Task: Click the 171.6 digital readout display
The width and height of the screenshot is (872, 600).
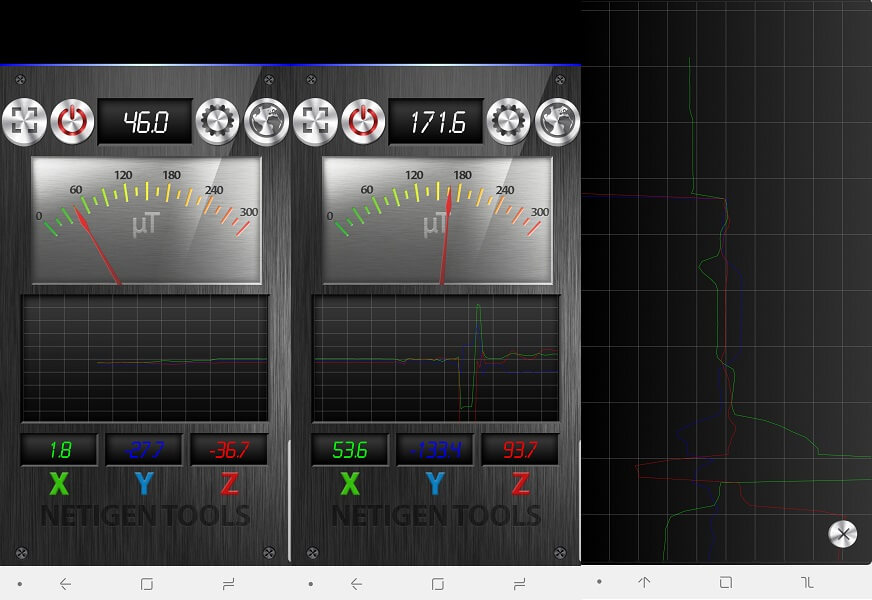Action: 436,122
